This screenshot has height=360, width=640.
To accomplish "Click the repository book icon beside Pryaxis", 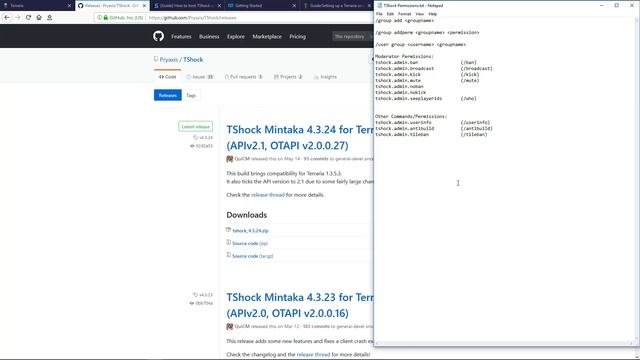I will [156, 59].
